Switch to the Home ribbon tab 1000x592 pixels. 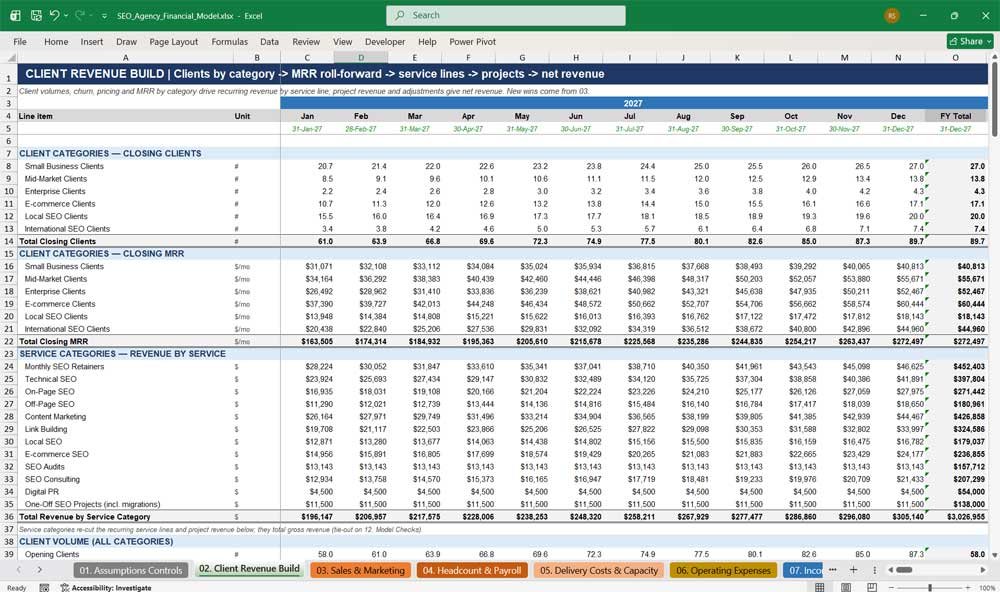(x=56, y=41)
